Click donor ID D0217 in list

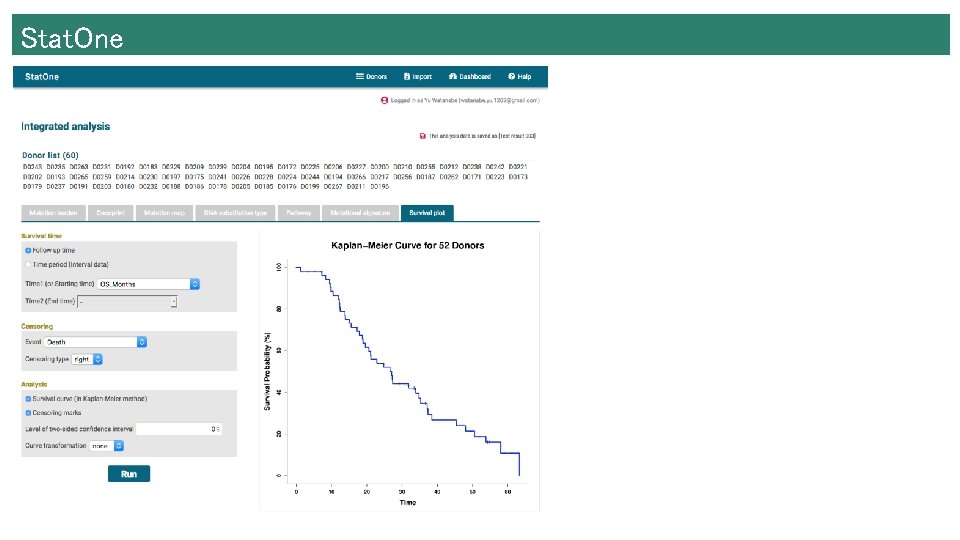pyautogui.click(x=380, y=177)
